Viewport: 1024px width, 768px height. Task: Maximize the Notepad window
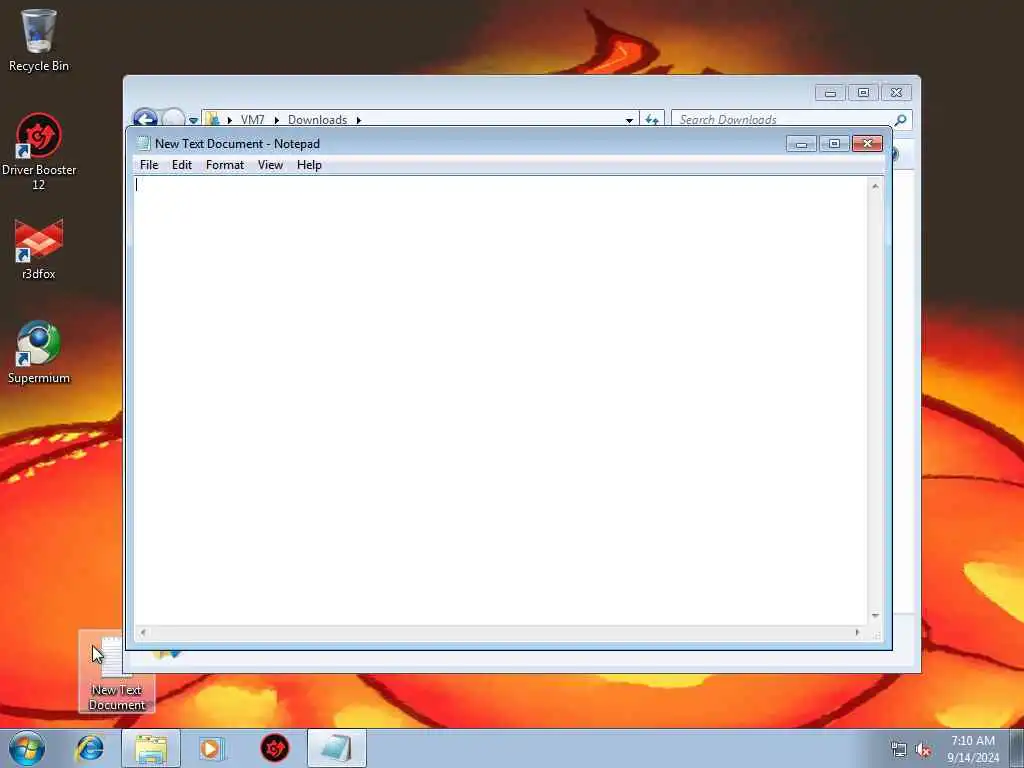pyautogui.click(x=834, y=144)
